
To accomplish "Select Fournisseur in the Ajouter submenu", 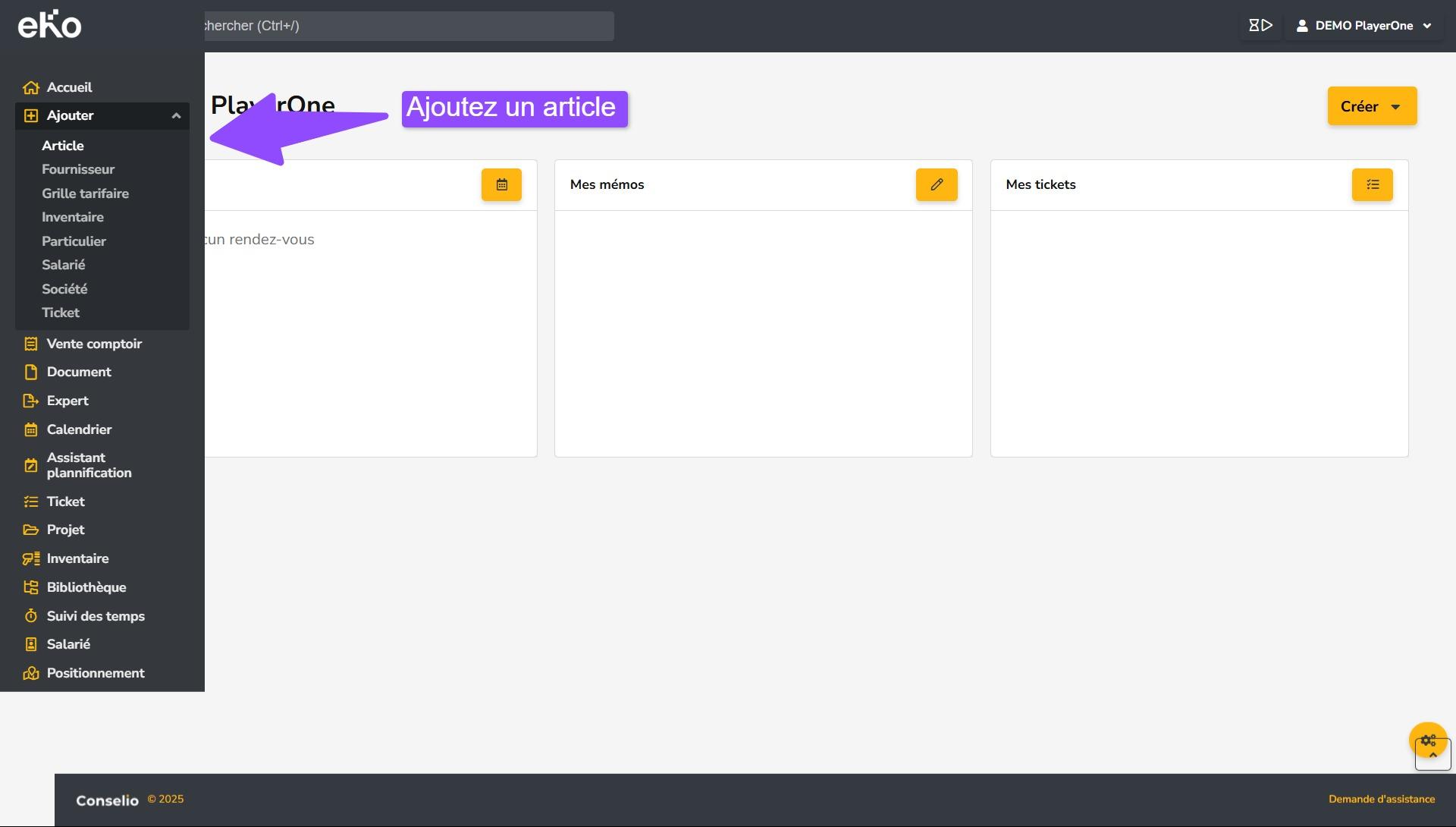I will point(78,169).
